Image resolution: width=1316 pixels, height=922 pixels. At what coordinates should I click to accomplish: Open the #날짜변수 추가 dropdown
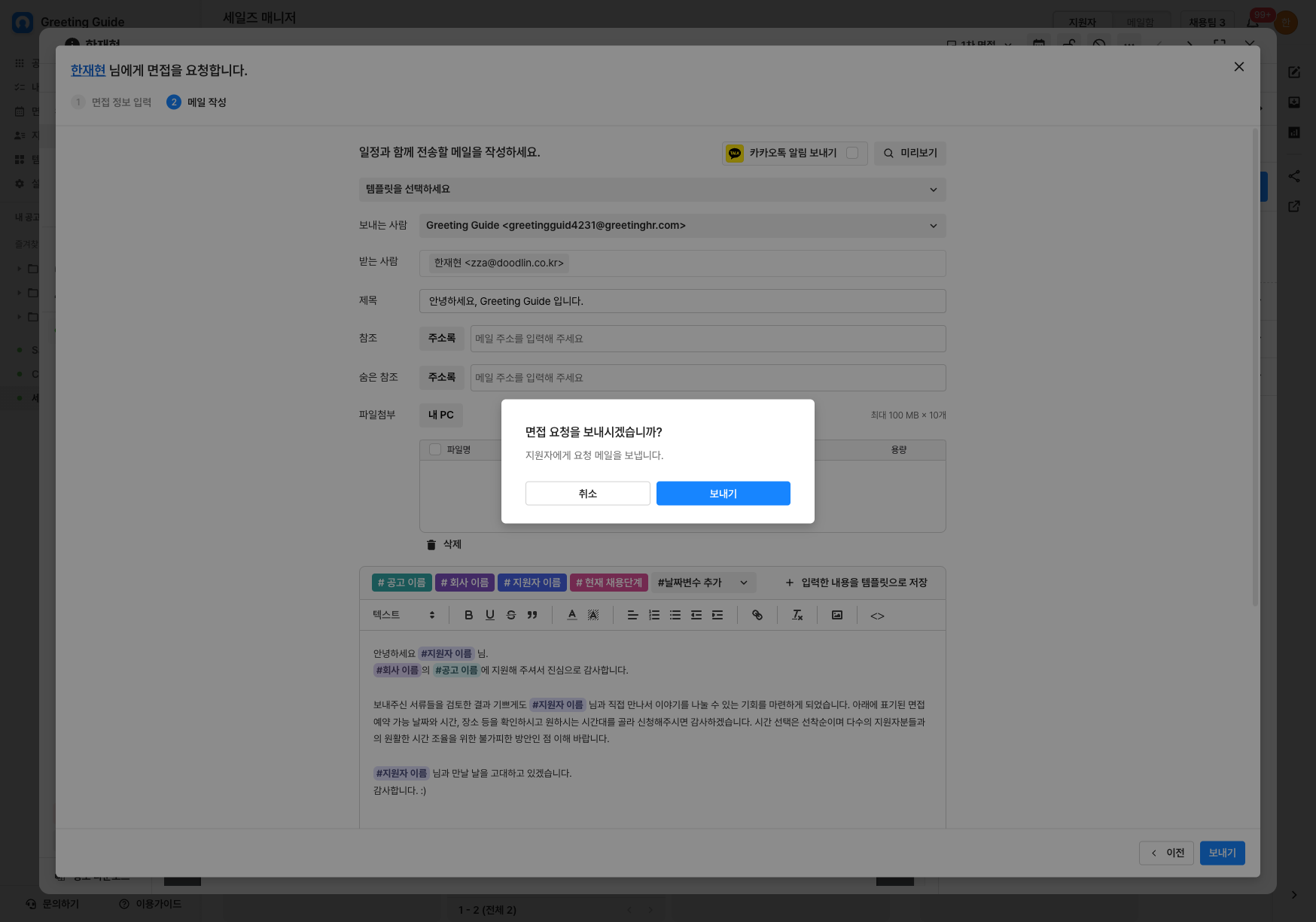click(703, 583)
